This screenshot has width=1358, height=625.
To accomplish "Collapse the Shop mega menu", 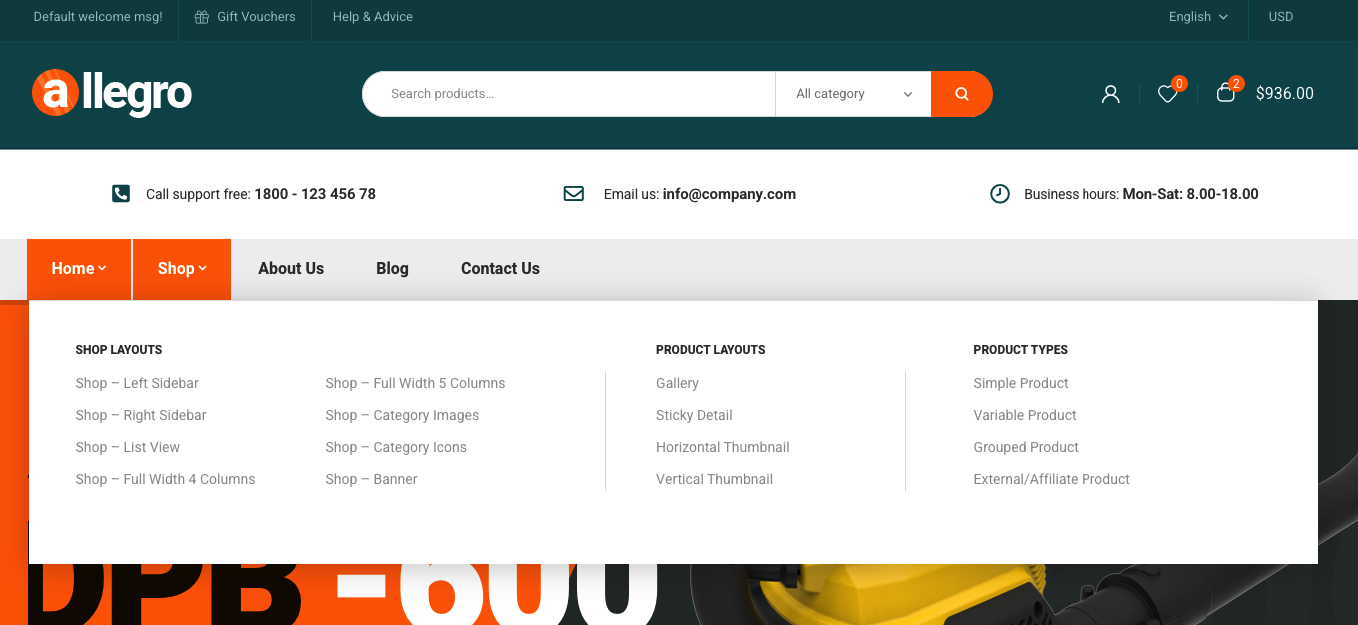I will pyautogui.click(x=182, y=269).
